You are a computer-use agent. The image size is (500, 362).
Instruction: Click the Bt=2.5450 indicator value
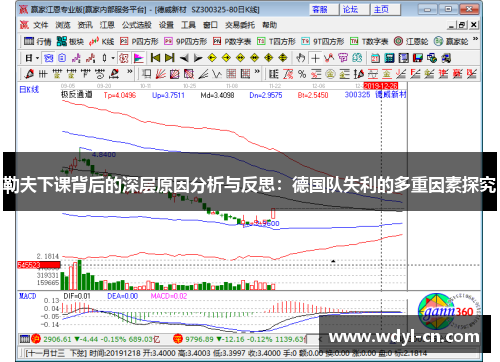click(x=313, y=95)
